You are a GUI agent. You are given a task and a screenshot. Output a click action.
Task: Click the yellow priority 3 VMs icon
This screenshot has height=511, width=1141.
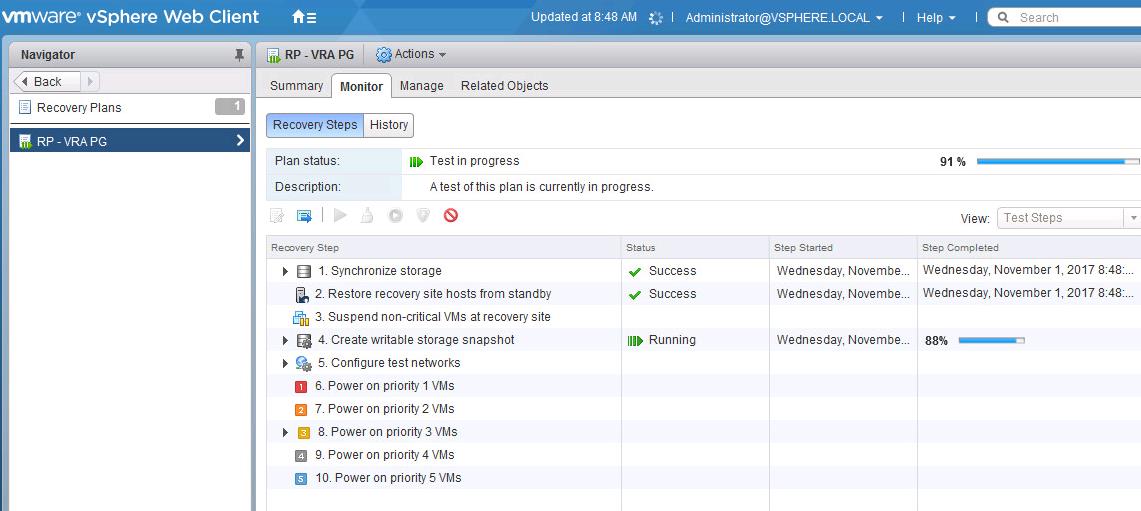[x=304, y=432]
